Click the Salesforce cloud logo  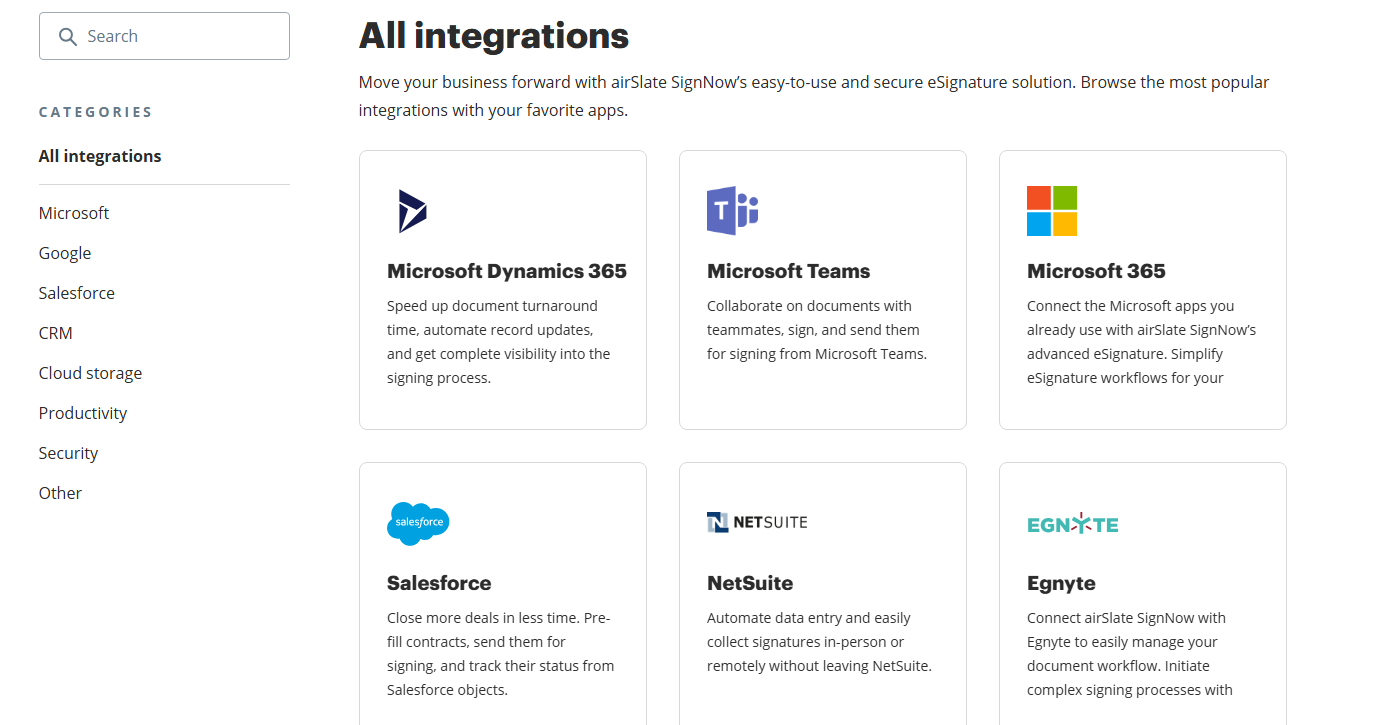point(418,523)
